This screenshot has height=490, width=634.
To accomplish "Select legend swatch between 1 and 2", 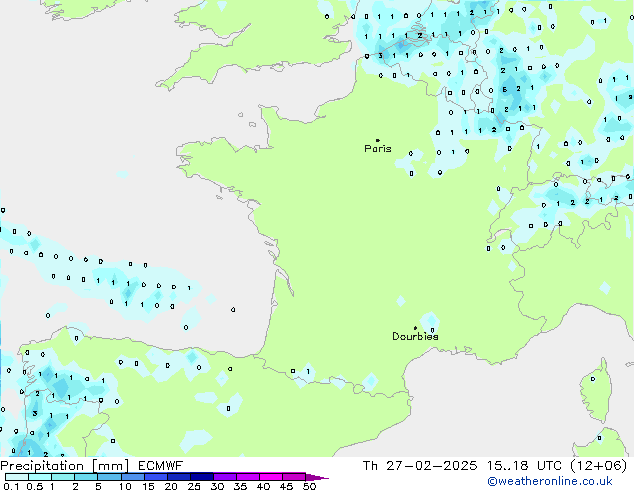I will coord(63,477).
